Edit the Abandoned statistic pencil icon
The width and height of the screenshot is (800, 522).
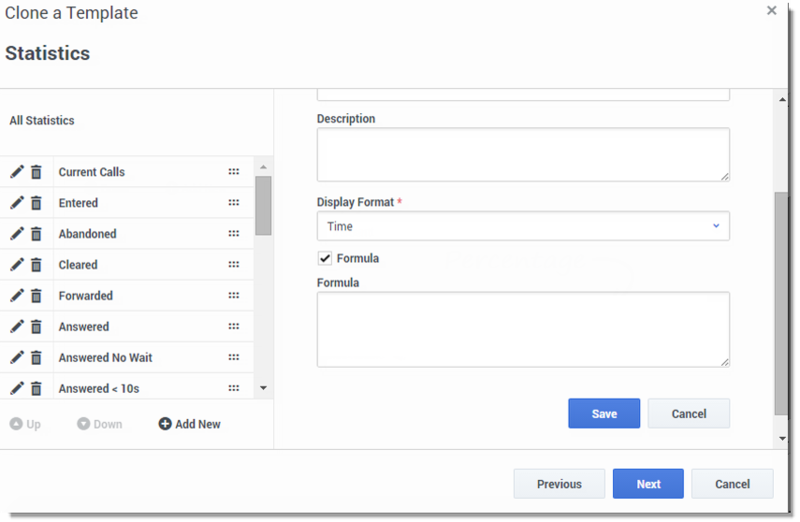(17, 234)
